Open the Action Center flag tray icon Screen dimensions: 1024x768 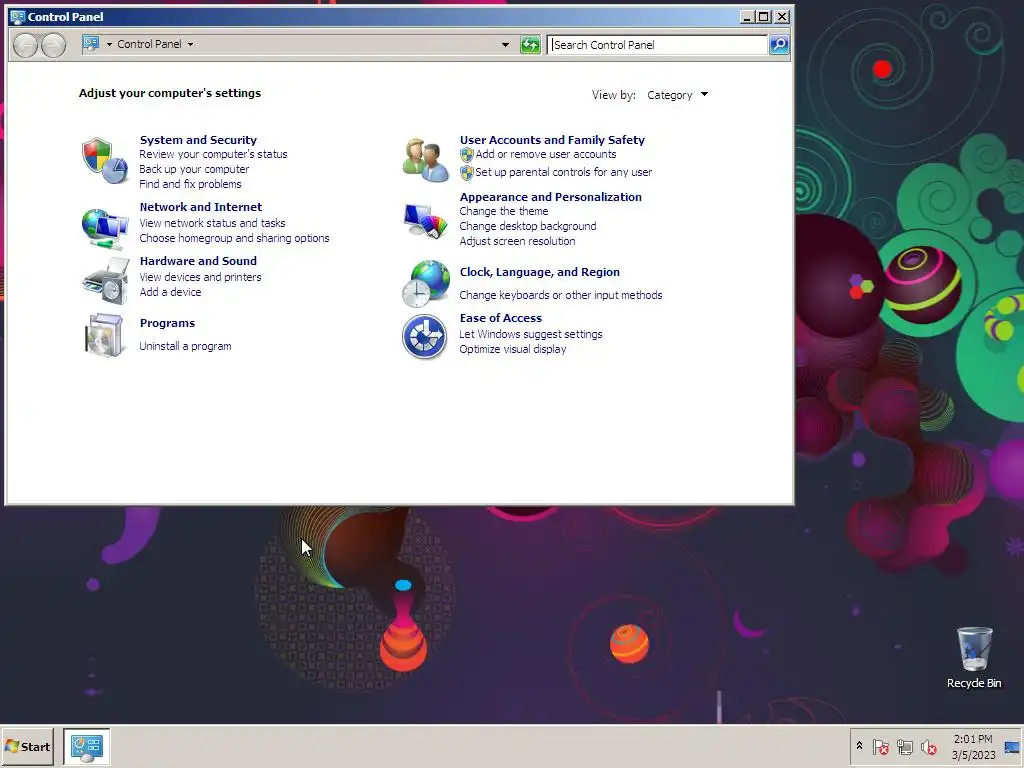(x=880, y=746)
